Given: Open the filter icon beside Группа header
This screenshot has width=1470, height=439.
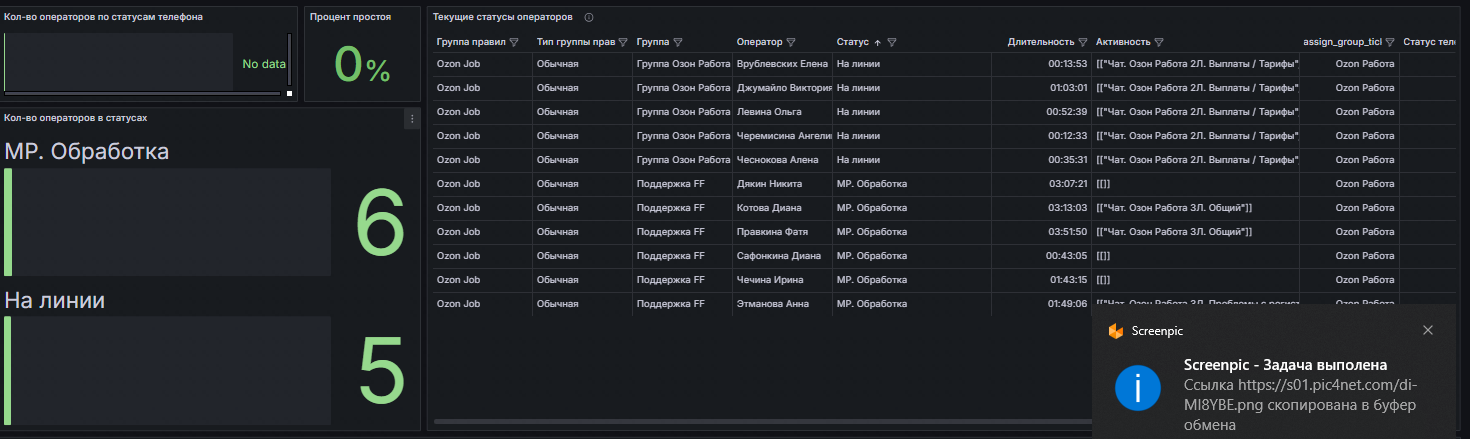Looking at the screenshot, I should pyautogui.click(x=678, y=42).
